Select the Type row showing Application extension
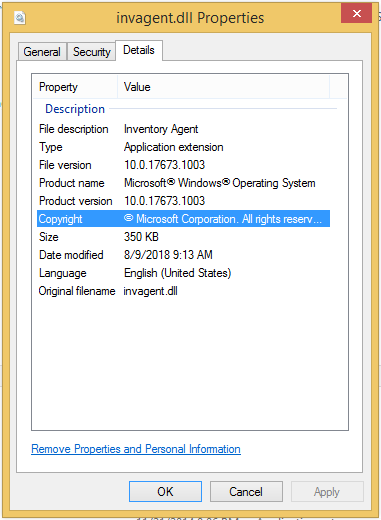The image size is (381, 520). click(x=183, y=147)
